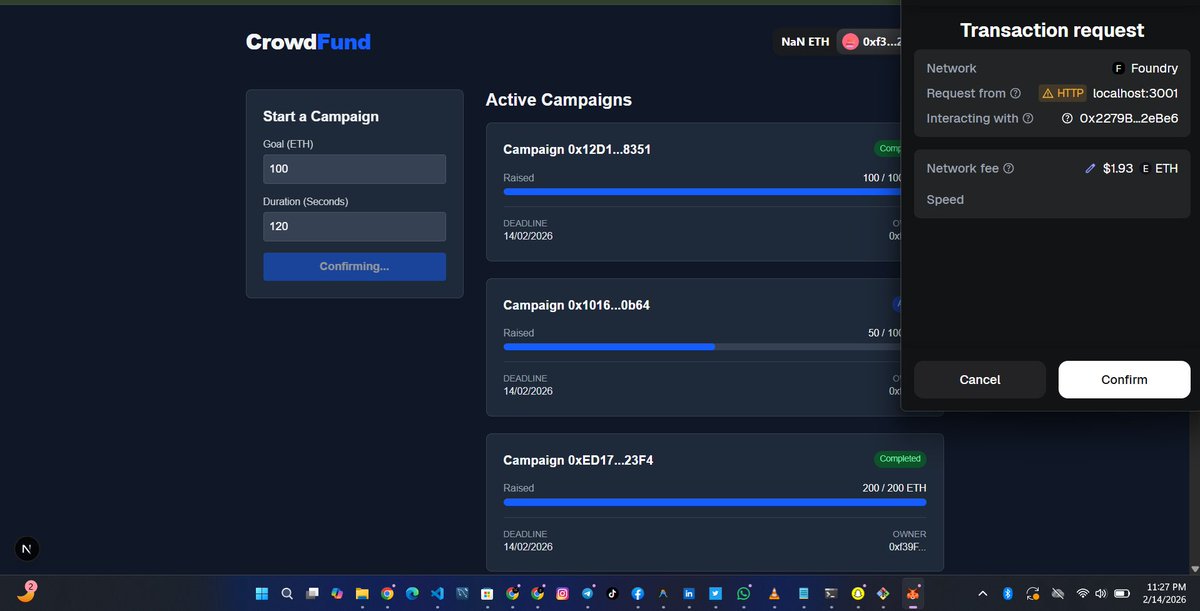Viewport: 1200px width, 611px height.
Task: Open WhatsApp from the taskbar
Action: [743, 593]
